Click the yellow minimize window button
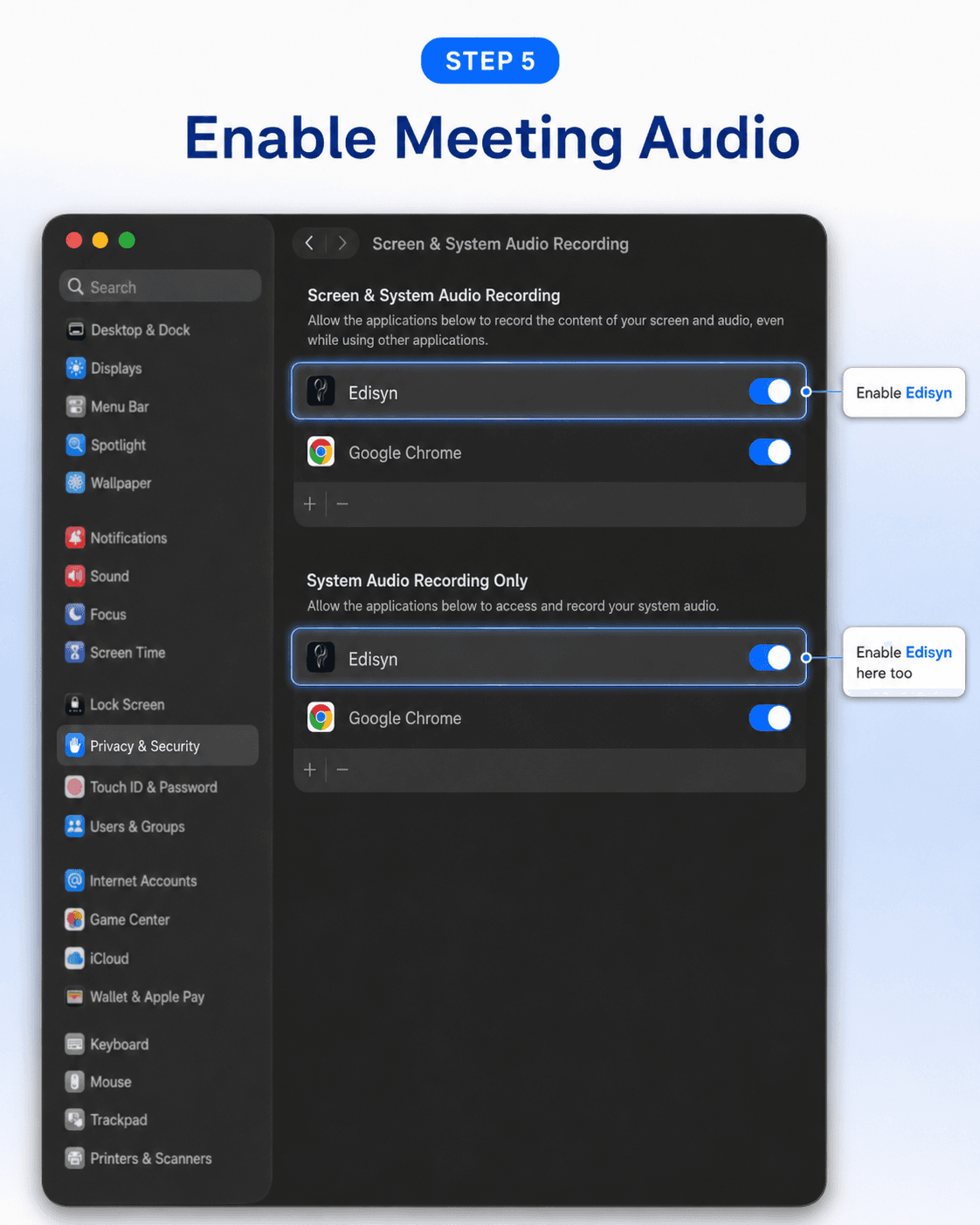The image size is (980, 1225). coord(100,240)
